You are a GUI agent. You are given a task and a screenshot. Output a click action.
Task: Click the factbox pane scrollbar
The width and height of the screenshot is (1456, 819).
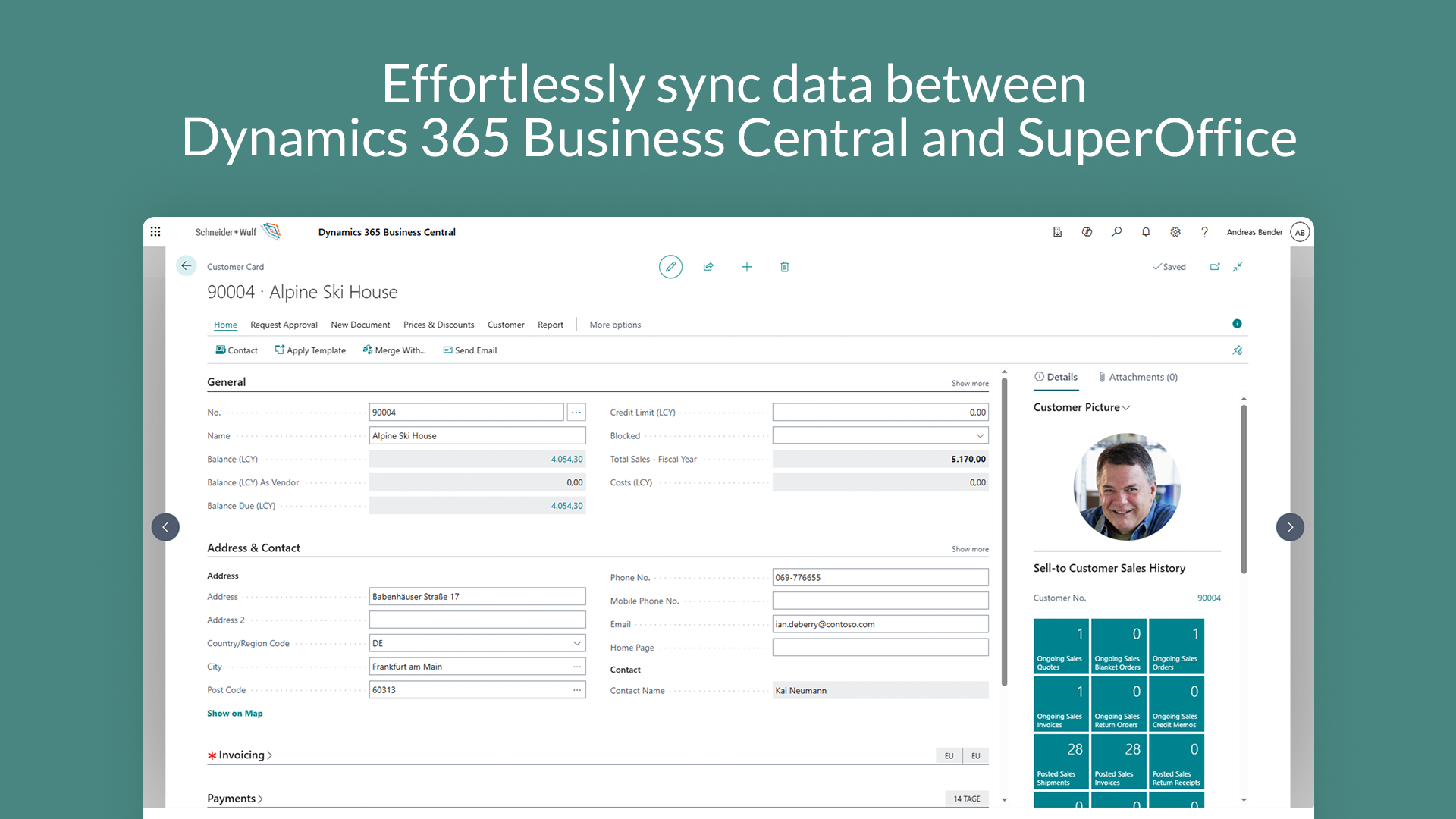pos(1244,489)
